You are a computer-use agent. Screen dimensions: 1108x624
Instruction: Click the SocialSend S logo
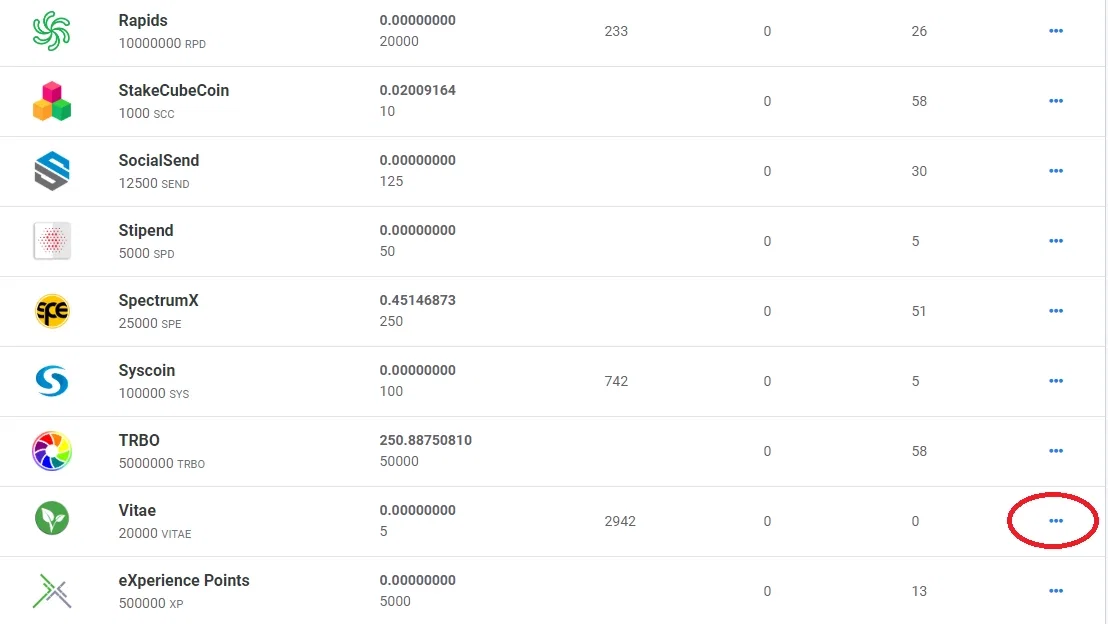[x=52, y=171]
